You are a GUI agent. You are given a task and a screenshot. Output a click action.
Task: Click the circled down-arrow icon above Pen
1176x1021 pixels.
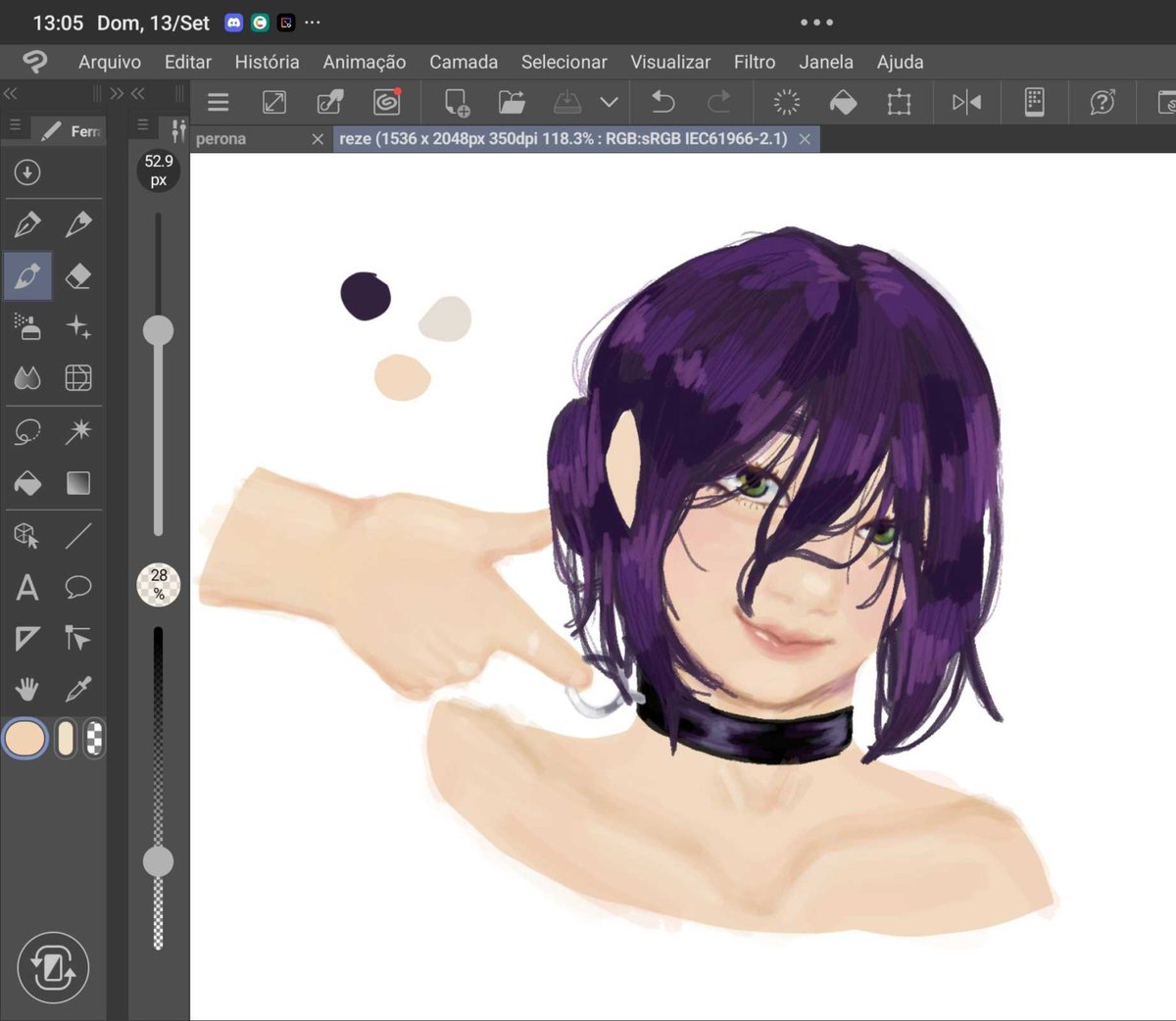pos(27,173)
